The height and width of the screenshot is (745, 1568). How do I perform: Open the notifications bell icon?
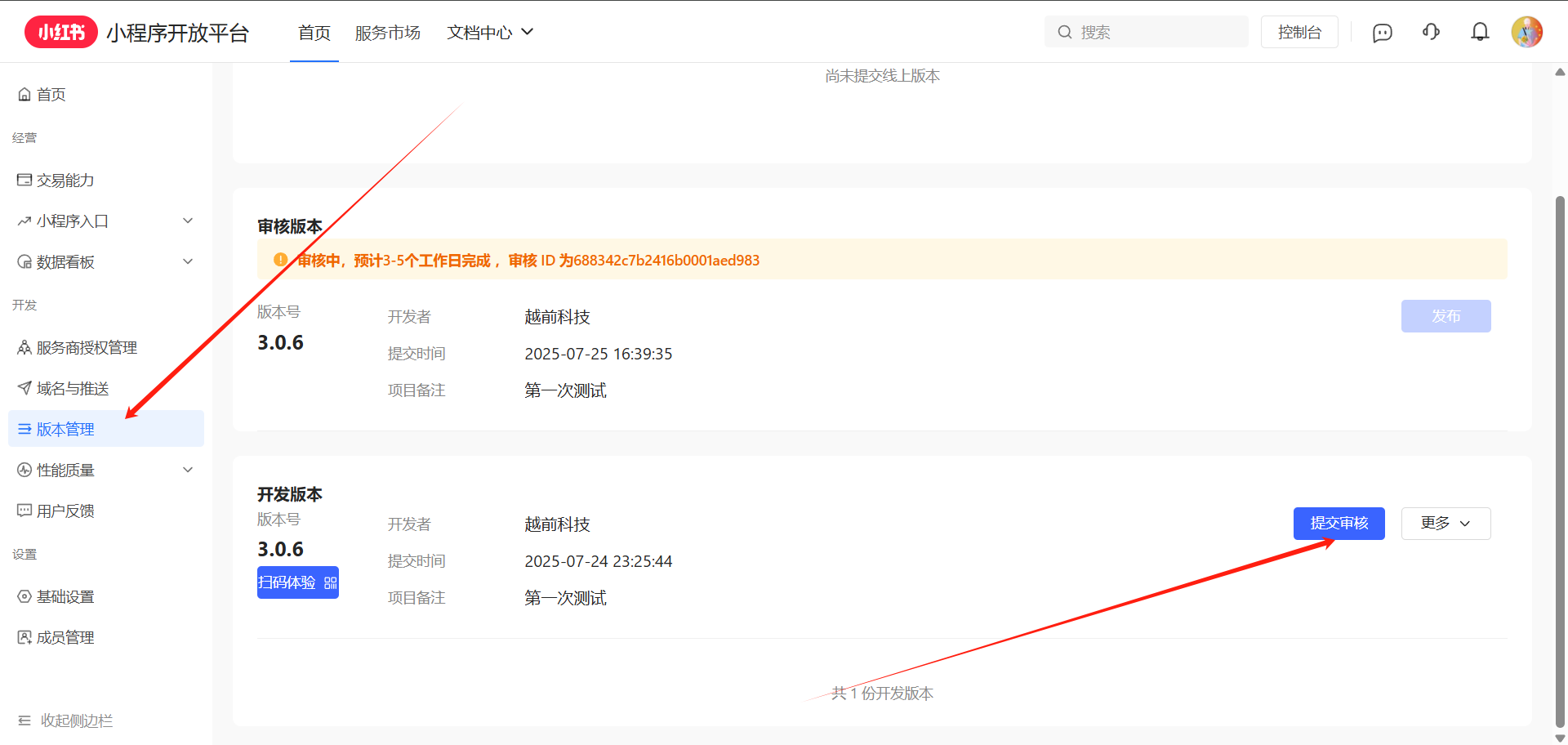click(1480, 32)
